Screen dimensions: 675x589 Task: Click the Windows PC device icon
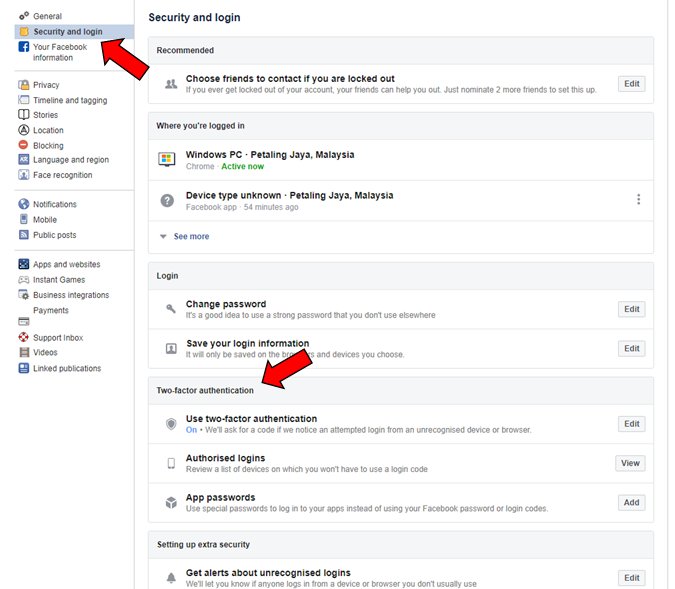(167, 159)
